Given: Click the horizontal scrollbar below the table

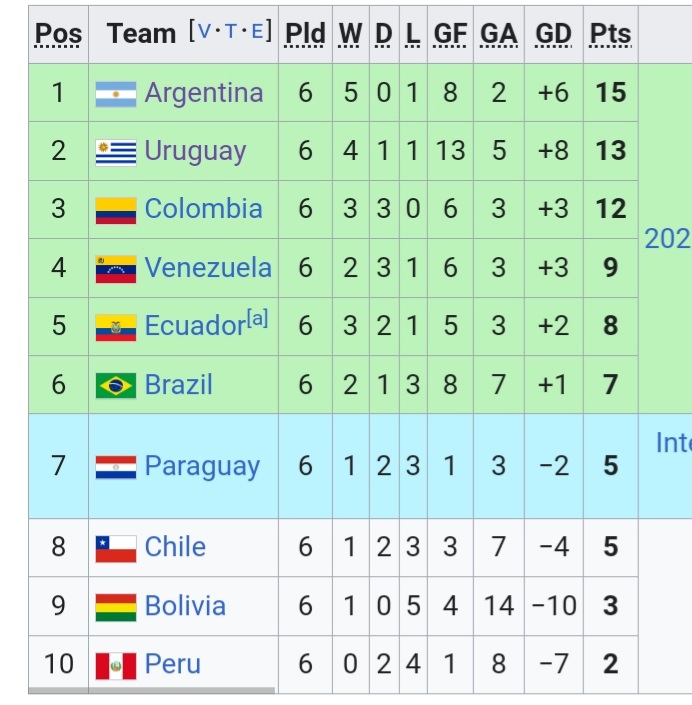Looking at the screenshot, I should pos(151,690).
